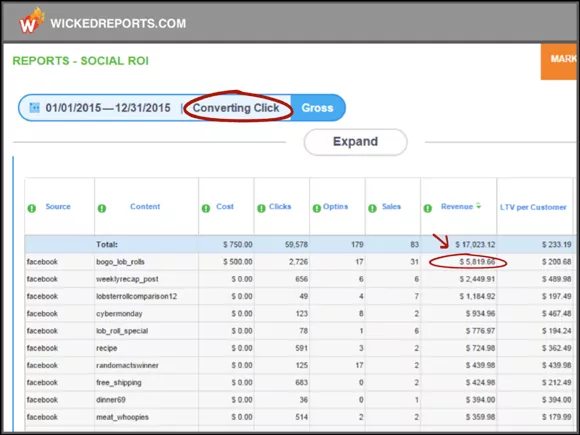Viewport: 580px width, 435px height.
Task: Click the Revenue sort arrow indicator
Action: click(479, 206)
